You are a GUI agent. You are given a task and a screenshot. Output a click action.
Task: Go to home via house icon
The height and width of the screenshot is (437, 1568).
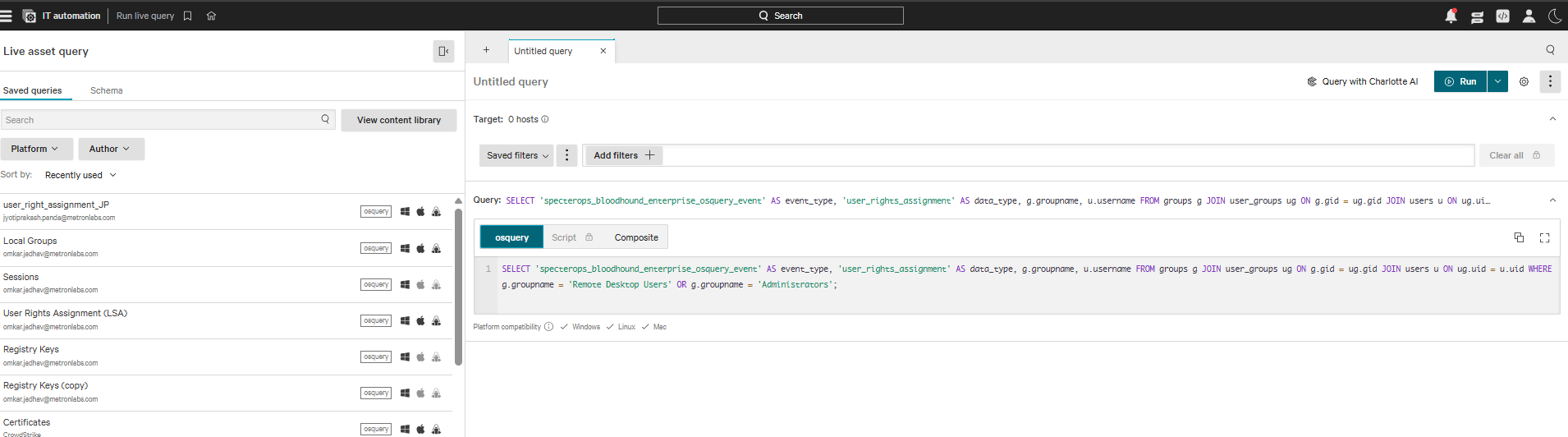tap(211, 16)
